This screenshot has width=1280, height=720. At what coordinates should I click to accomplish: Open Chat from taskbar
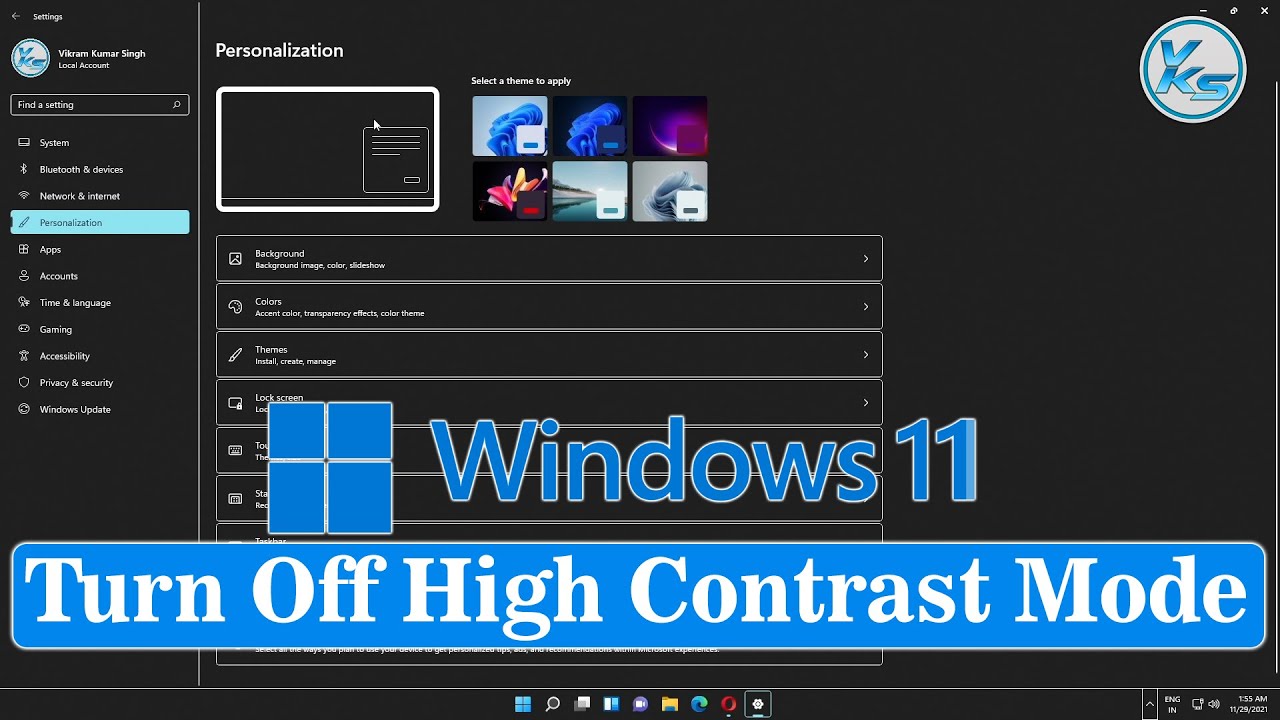coord(641,704)
